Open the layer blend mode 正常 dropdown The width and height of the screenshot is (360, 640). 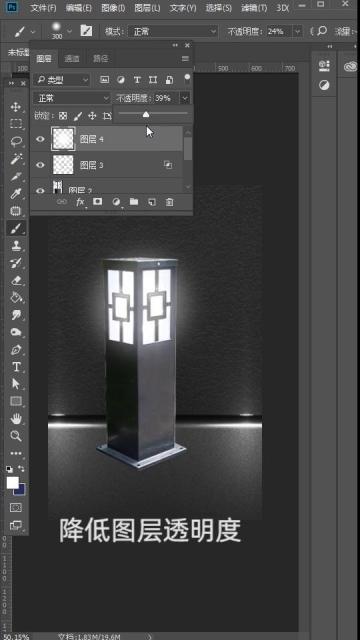[x=72, y=98]
